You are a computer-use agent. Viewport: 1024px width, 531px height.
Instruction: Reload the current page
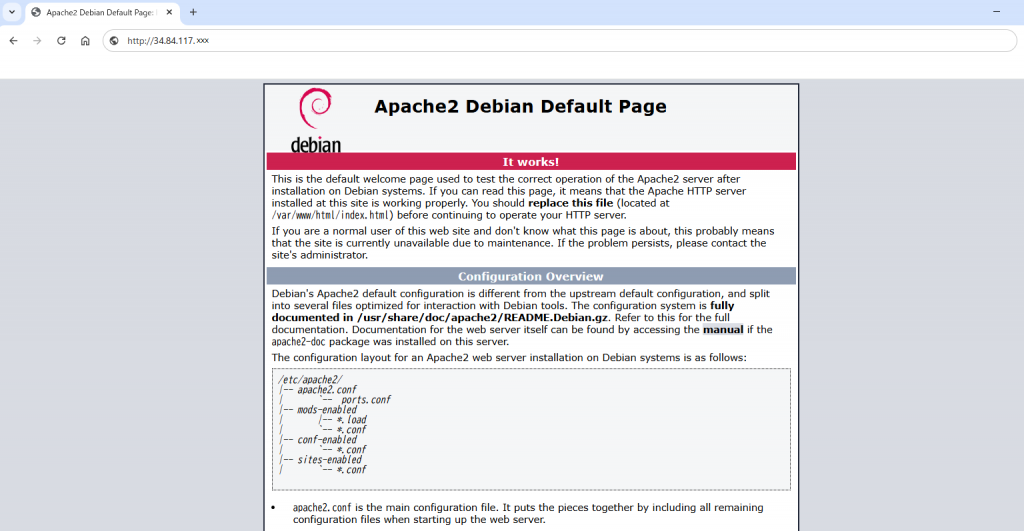[x=61, y=40]
